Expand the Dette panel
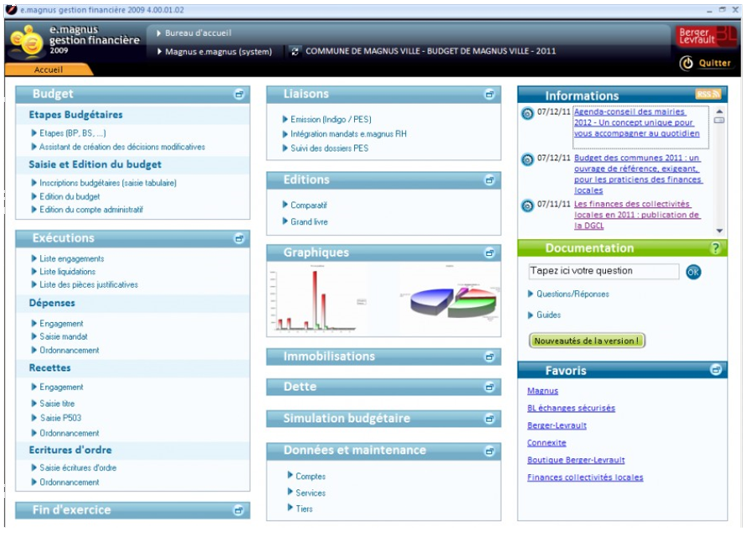746x552 pixels. click(x=490, y=388)
